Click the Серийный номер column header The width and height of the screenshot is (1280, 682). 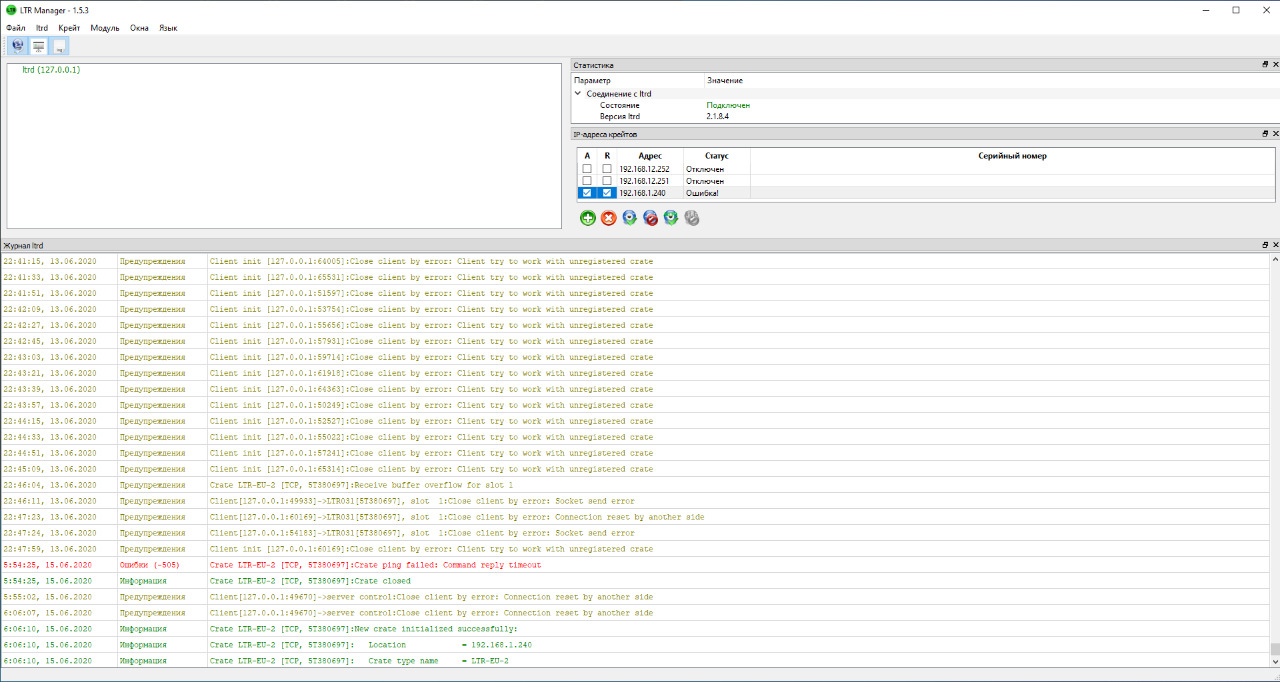click(1013, 156)
